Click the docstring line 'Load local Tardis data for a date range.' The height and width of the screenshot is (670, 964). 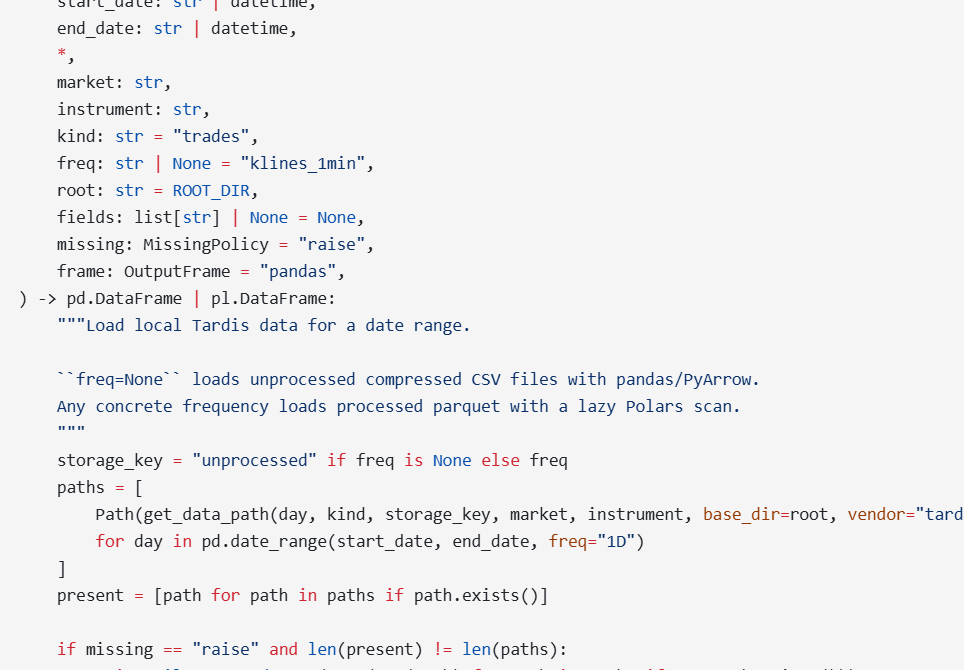[278, 326]
